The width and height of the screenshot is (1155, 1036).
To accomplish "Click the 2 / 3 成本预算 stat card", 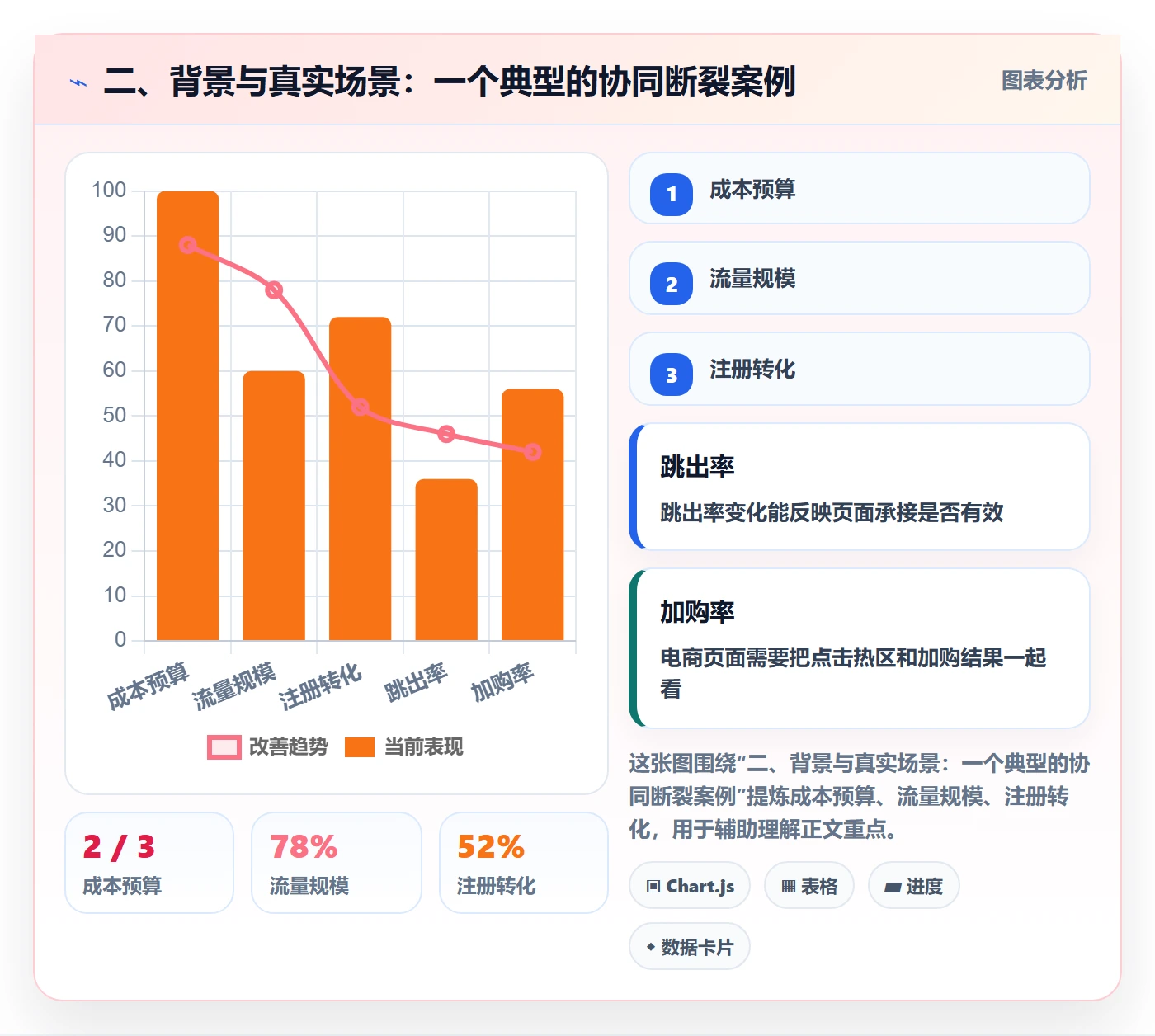I will pyautogui.click(x=149, y=863).
